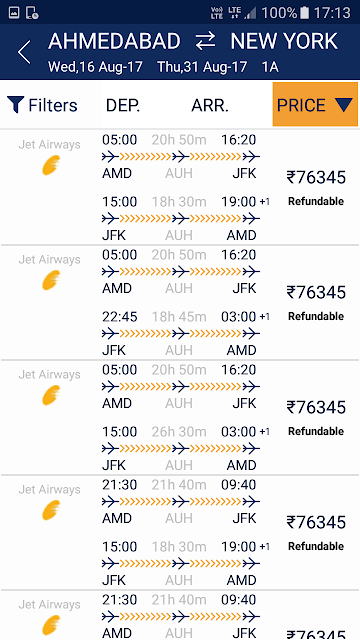Sort flights by ARR. time
Viewport: 360px width, 640px height.
[x=210, y=105]
